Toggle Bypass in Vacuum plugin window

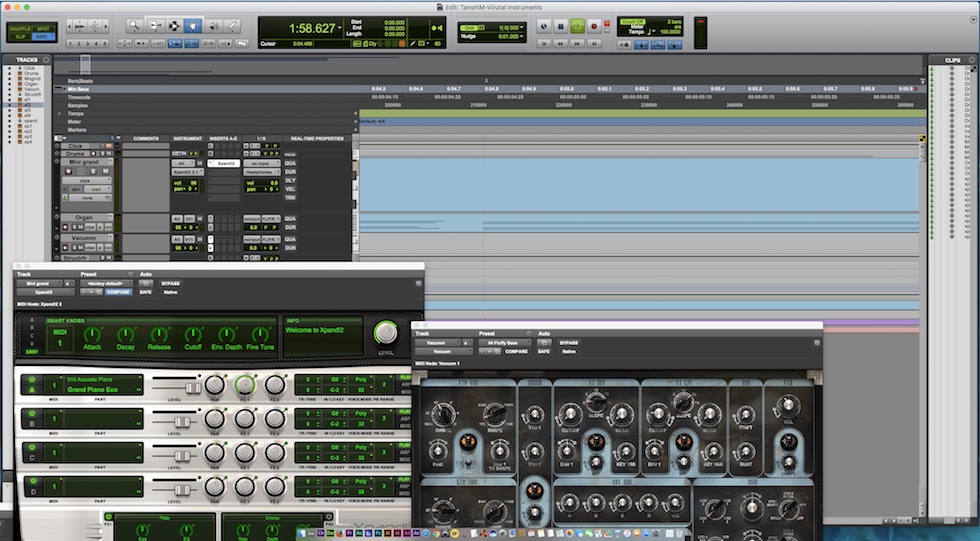(568, 343)
